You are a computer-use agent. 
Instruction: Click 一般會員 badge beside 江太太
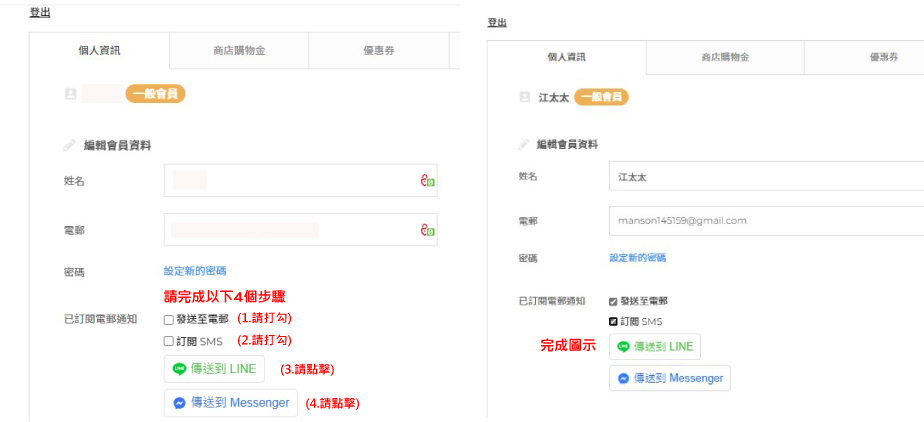click(x=601, y=97)
